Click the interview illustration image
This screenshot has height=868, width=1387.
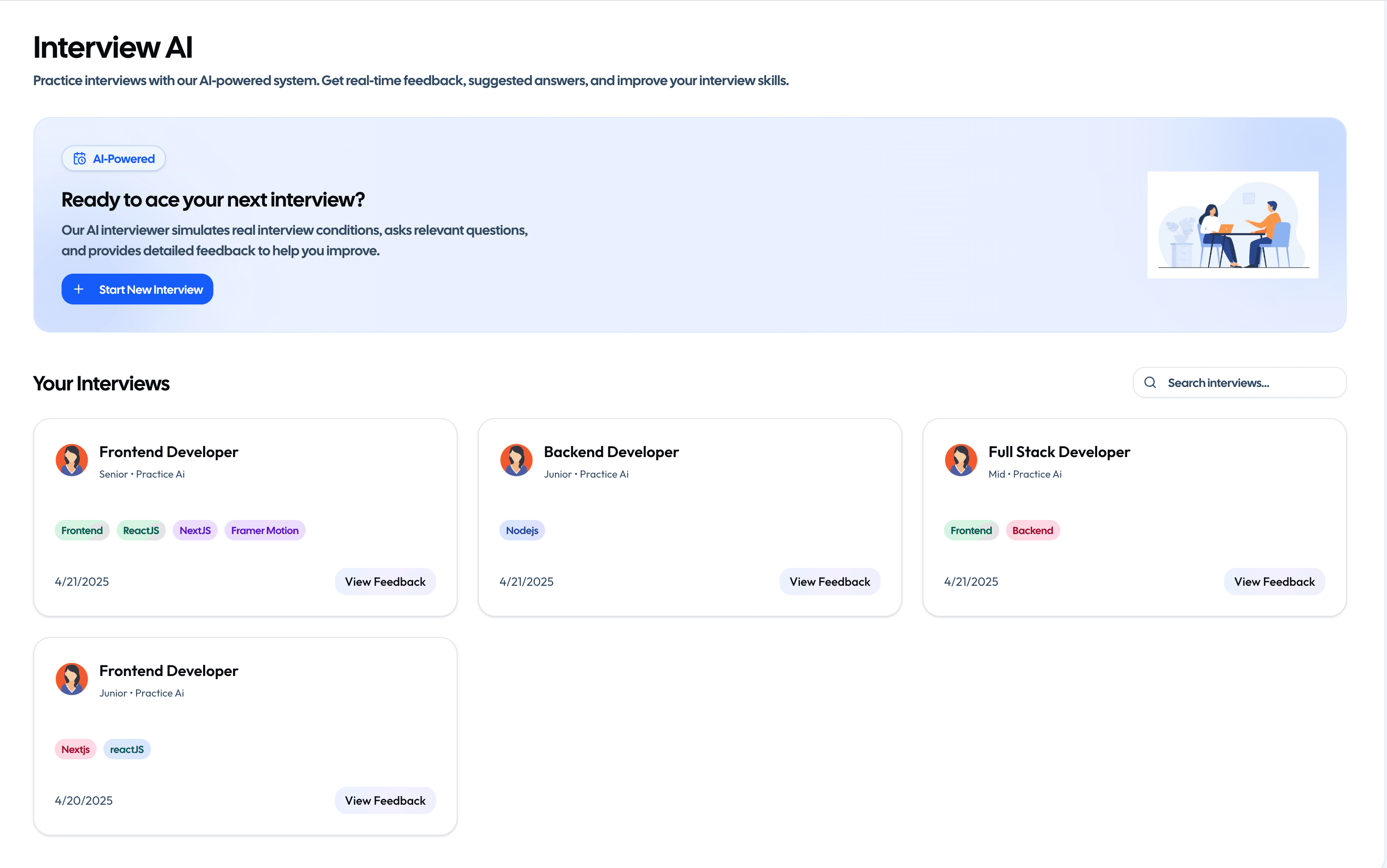point(1233,225)
